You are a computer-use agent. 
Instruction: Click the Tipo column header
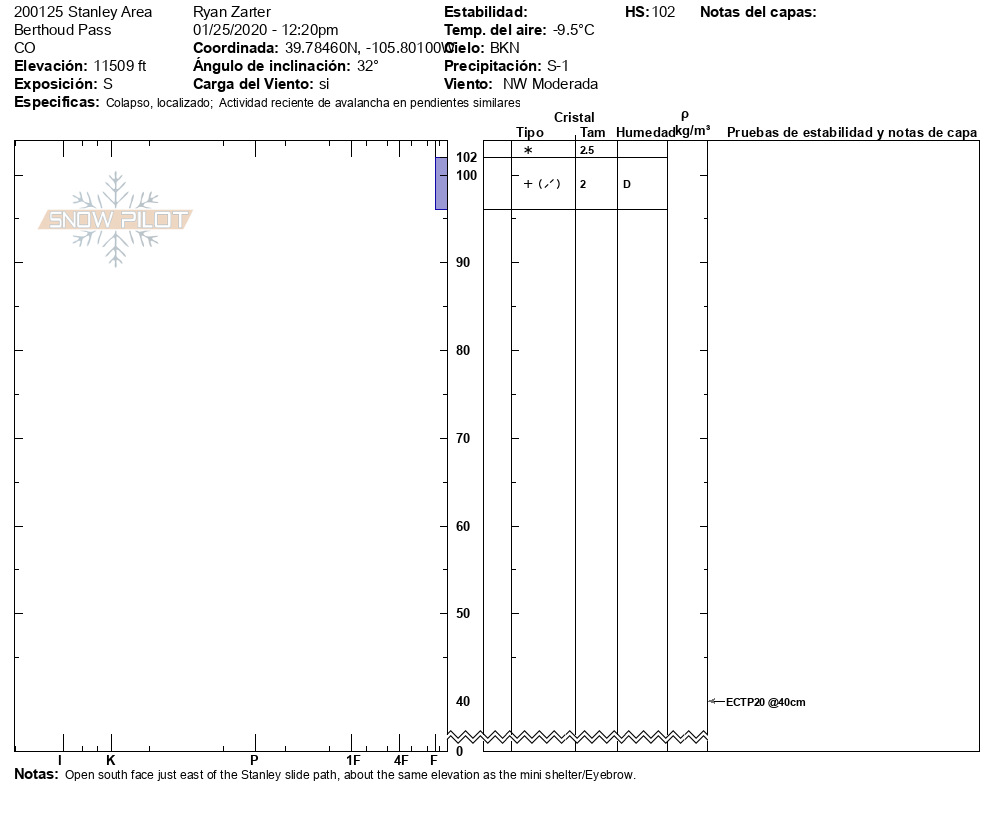[530, 133]
